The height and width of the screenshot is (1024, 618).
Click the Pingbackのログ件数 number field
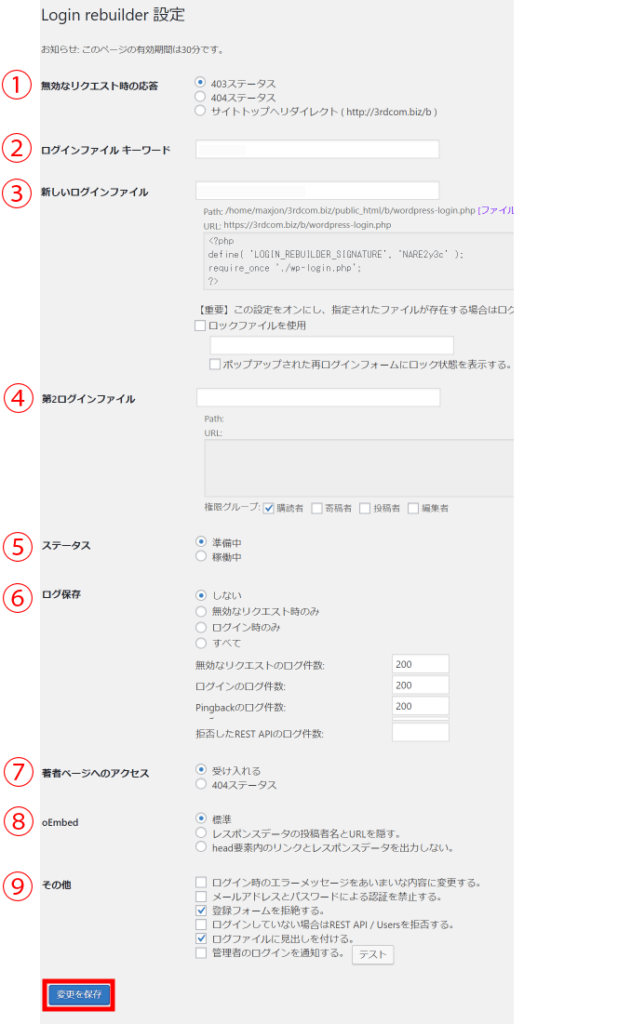(420, 706)
